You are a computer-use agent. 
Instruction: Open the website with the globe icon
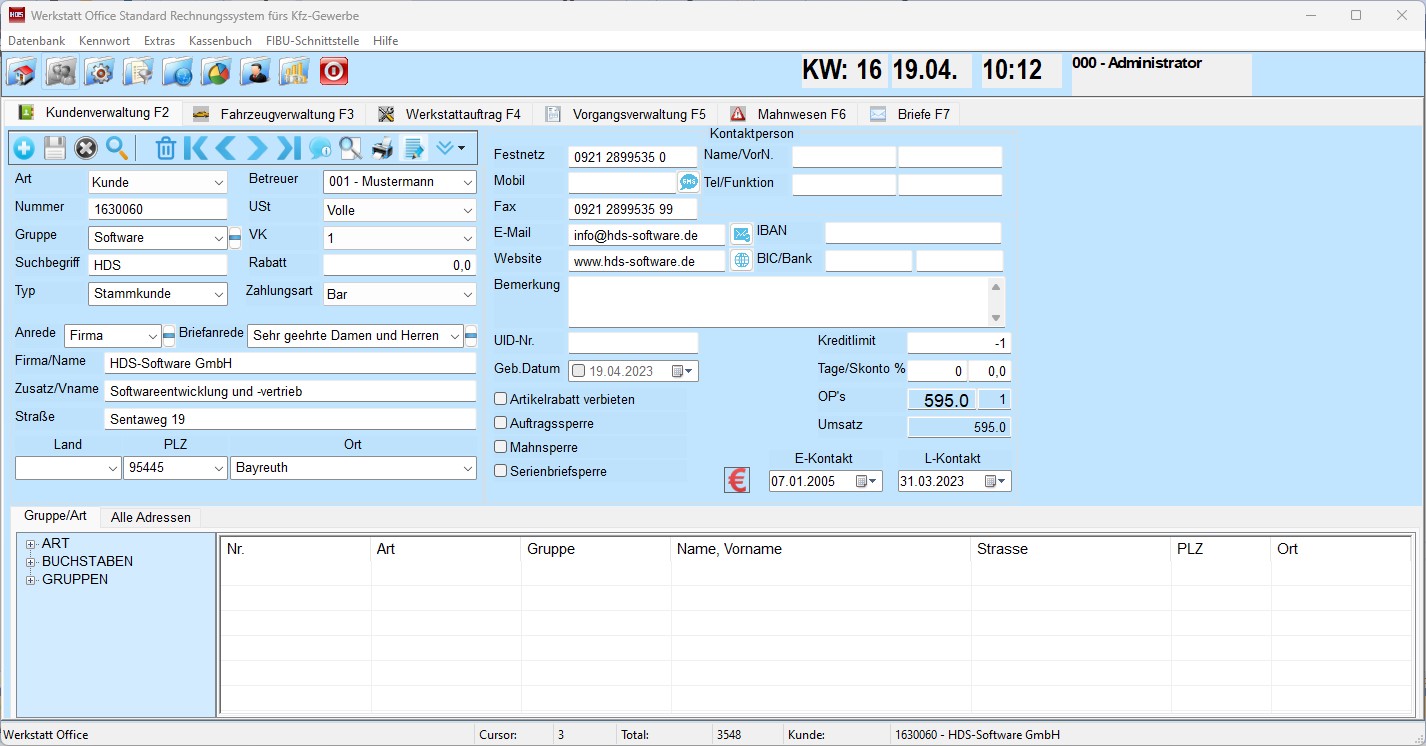coord(741,260)
